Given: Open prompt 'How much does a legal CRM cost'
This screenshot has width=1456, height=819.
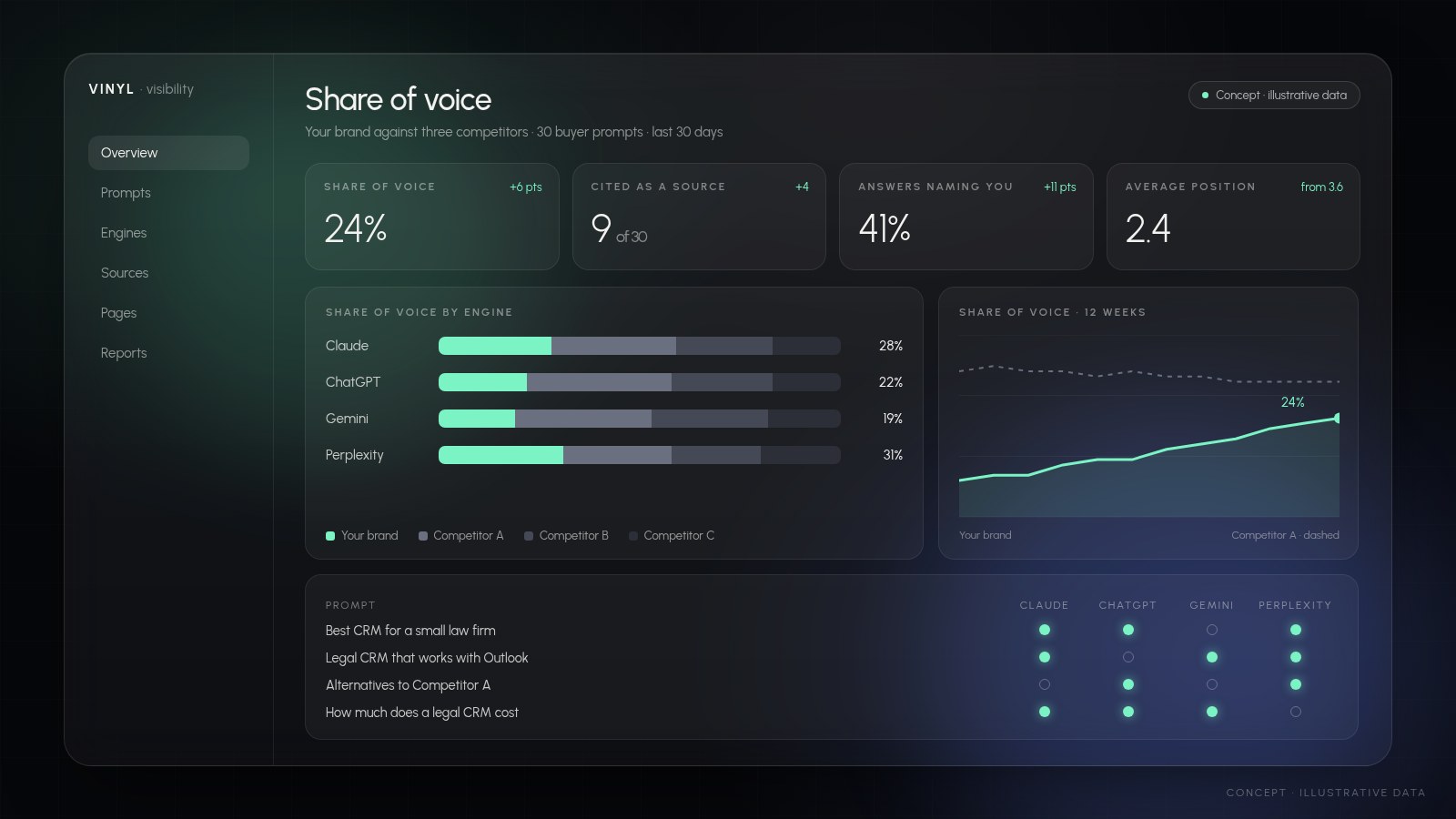Looking at the screenshot, I should pyautogui.click(x=422, y=713).
